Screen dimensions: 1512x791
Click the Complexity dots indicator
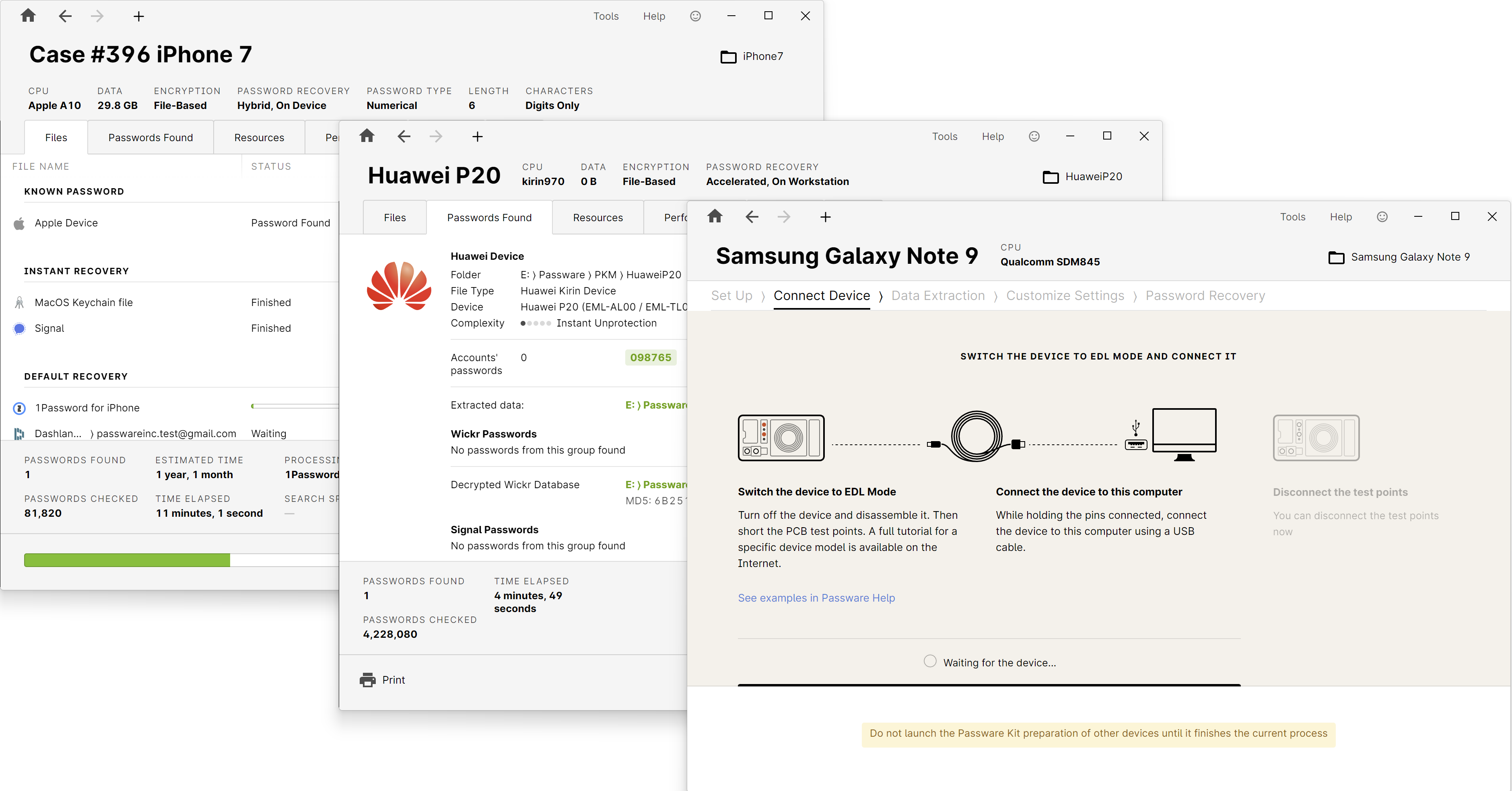pos(535,323)
